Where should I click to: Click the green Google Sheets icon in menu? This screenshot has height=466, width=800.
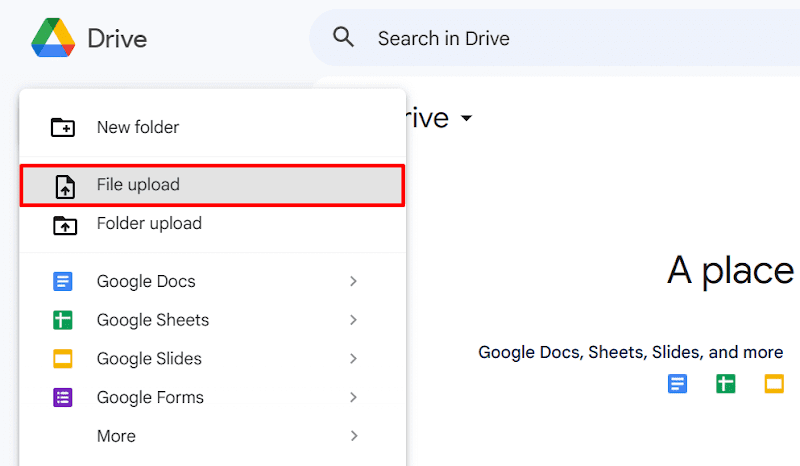[x=63, y=321]
